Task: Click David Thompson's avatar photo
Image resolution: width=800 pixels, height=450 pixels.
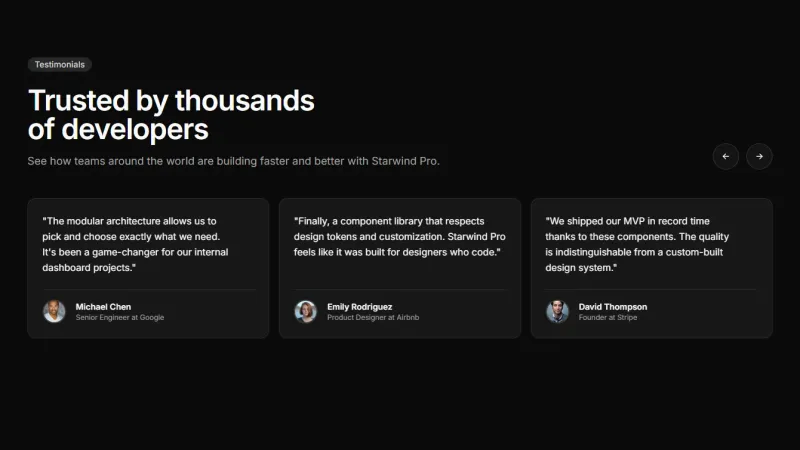Action: point(557,311)
